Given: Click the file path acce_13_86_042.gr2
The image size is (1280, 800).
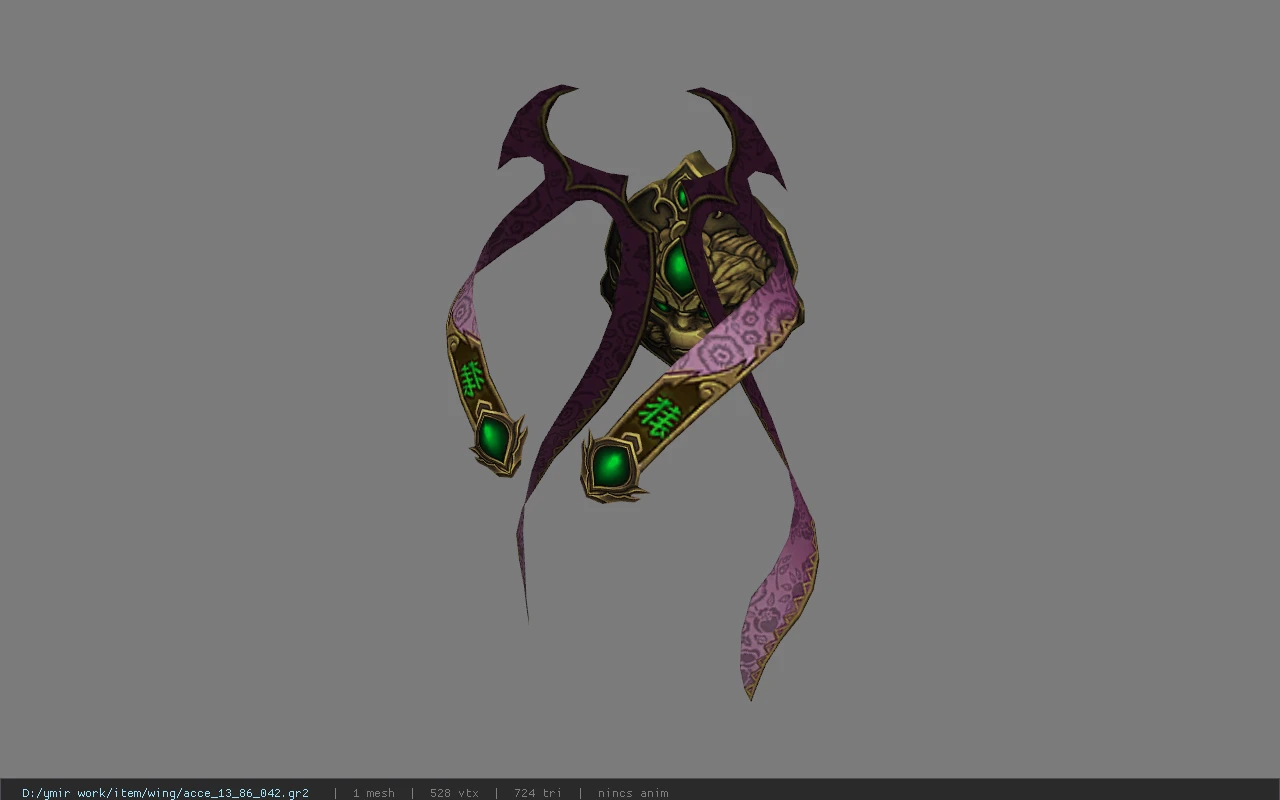Looking at the screenshot, I should point(165,793).
